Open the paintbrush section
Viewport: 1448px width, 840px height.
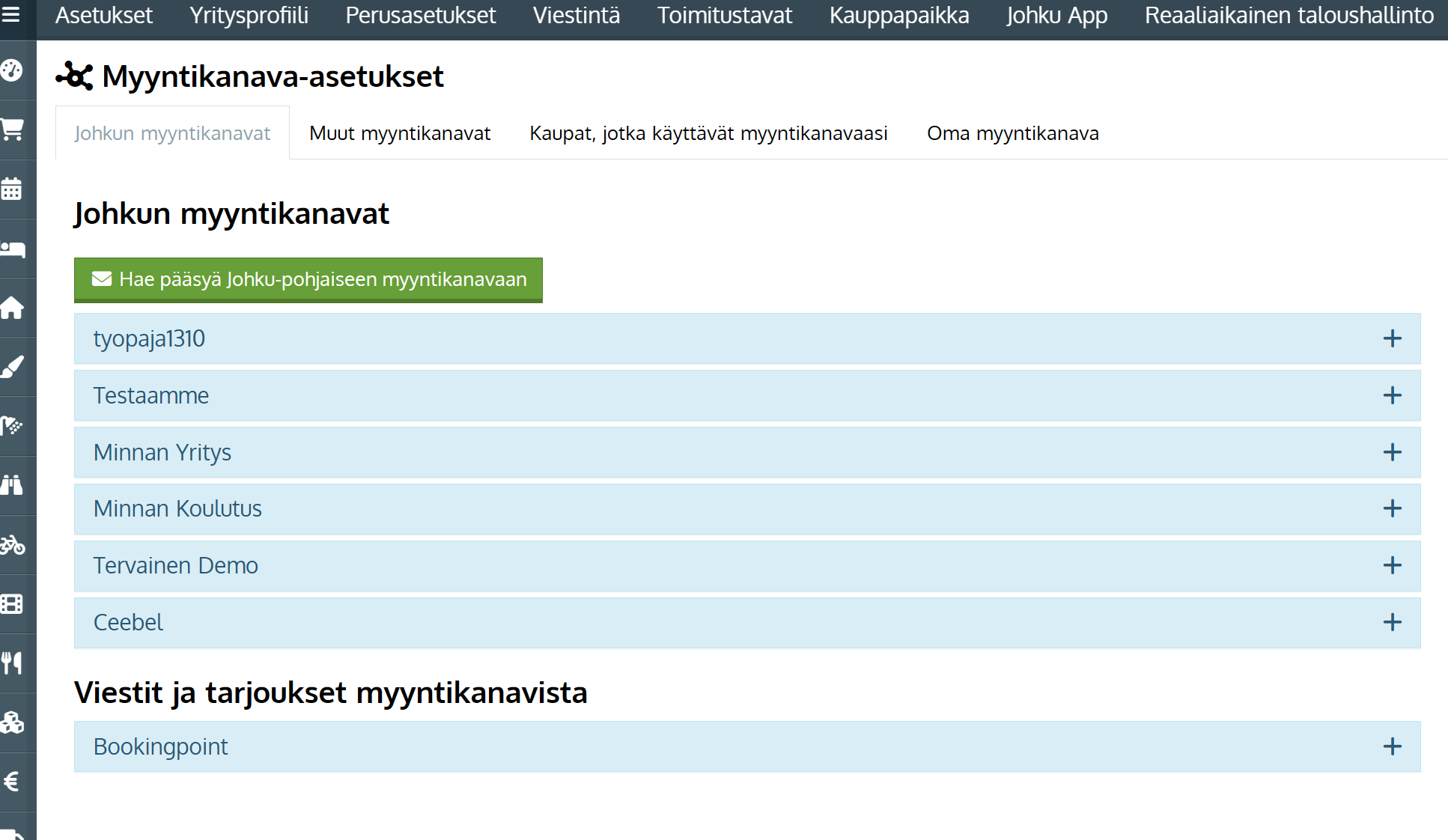[12, 367]
